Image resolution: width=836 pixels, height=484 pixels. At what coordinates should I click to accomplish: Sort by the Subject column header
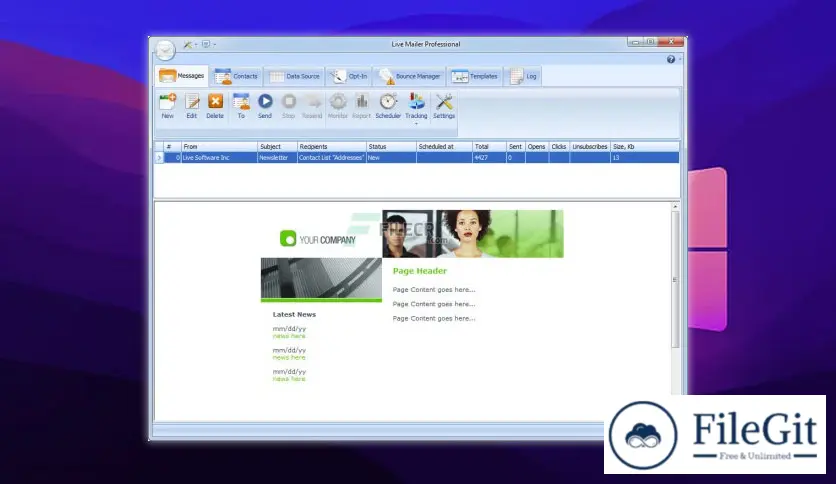[277, 147]
